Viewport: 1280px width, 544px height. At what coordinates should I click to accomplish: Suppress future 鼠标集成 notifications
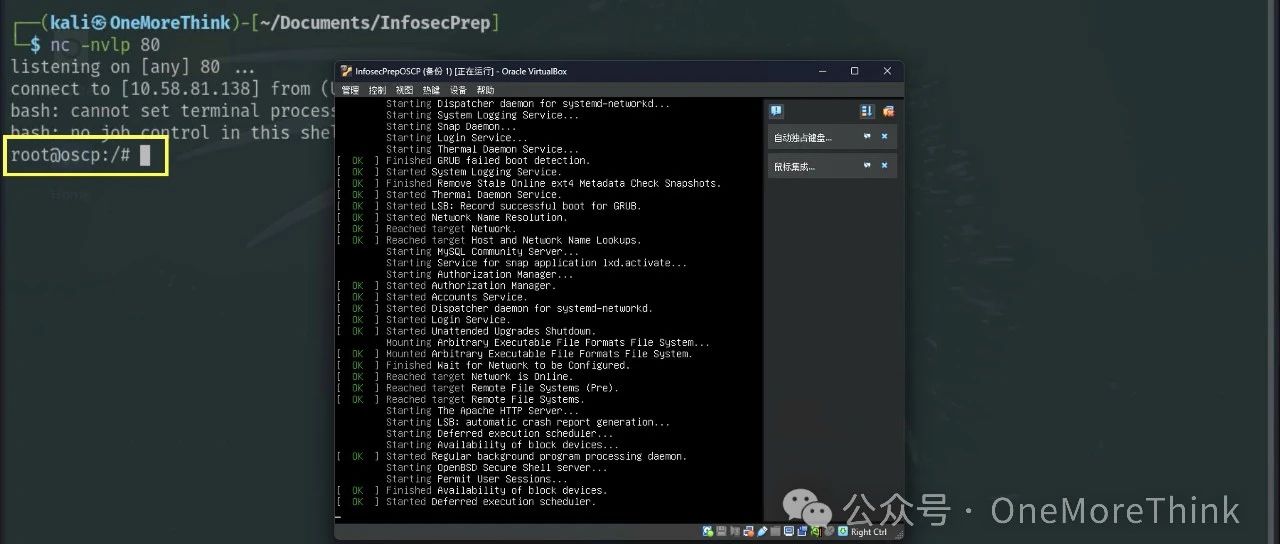pos(867,165)
